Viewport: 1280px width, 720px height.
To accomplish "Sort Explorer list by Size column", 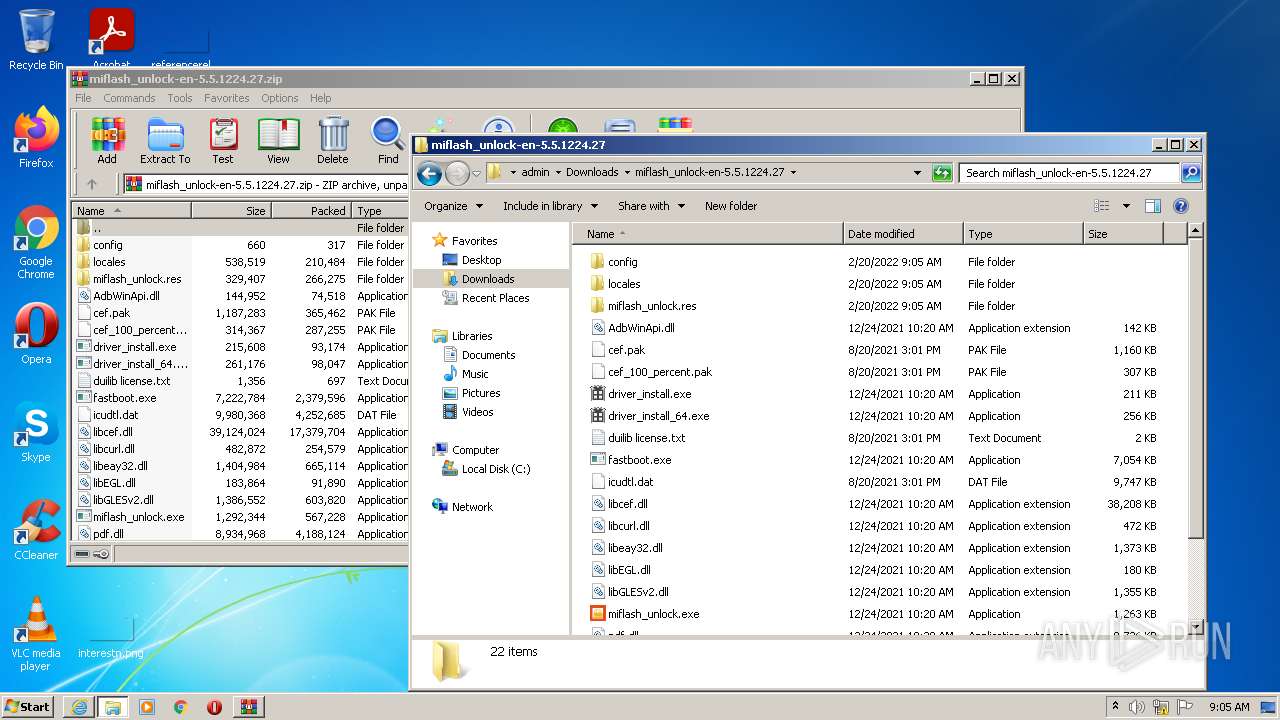I will tap(1124, 234).
